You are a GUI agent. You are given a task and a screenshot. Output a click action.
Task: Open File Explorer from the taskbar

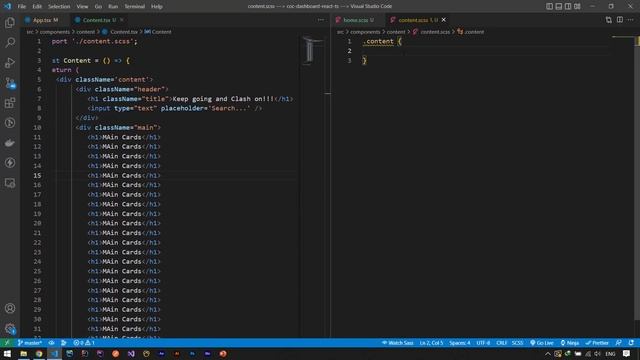[24, 353]
